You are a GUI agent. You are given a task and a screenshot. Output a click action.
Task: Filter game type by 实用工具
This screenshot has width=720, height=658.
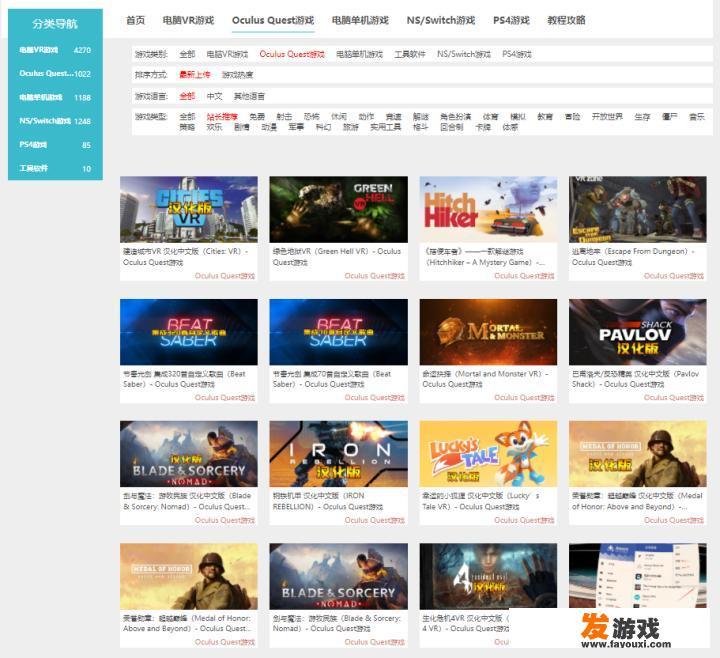tap(386, 127)
